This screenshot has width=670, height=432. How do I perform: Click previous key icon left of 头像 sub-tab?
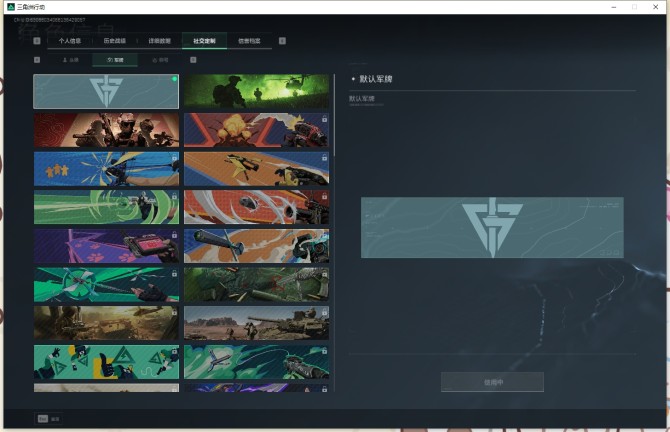point(37,60)
